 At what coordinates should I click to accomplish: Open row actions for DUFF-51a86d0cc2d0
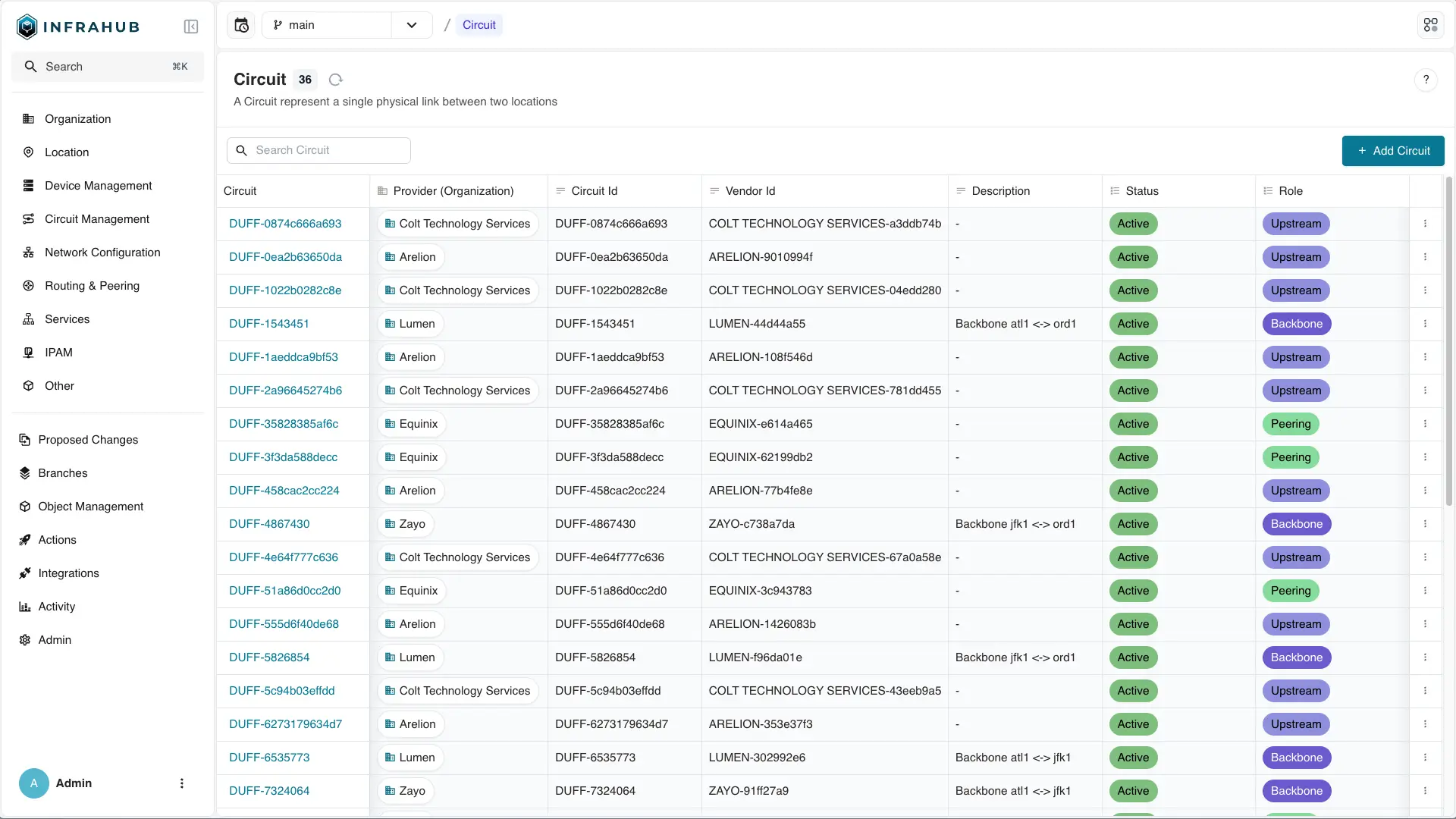[x=1425, y=591]
